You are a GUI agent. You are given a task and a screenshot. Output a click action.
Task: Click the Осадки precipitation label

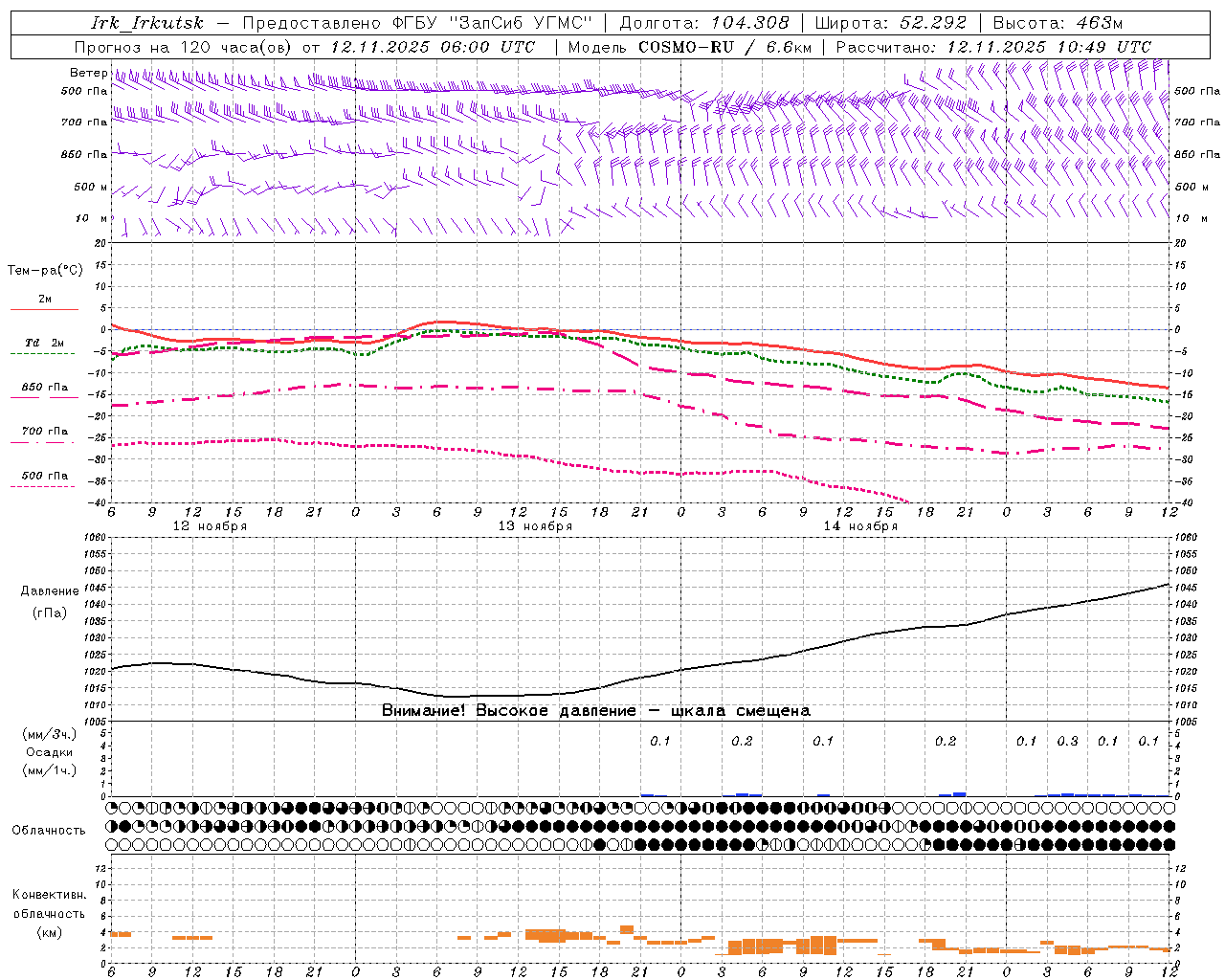click(x=50, y=752)
